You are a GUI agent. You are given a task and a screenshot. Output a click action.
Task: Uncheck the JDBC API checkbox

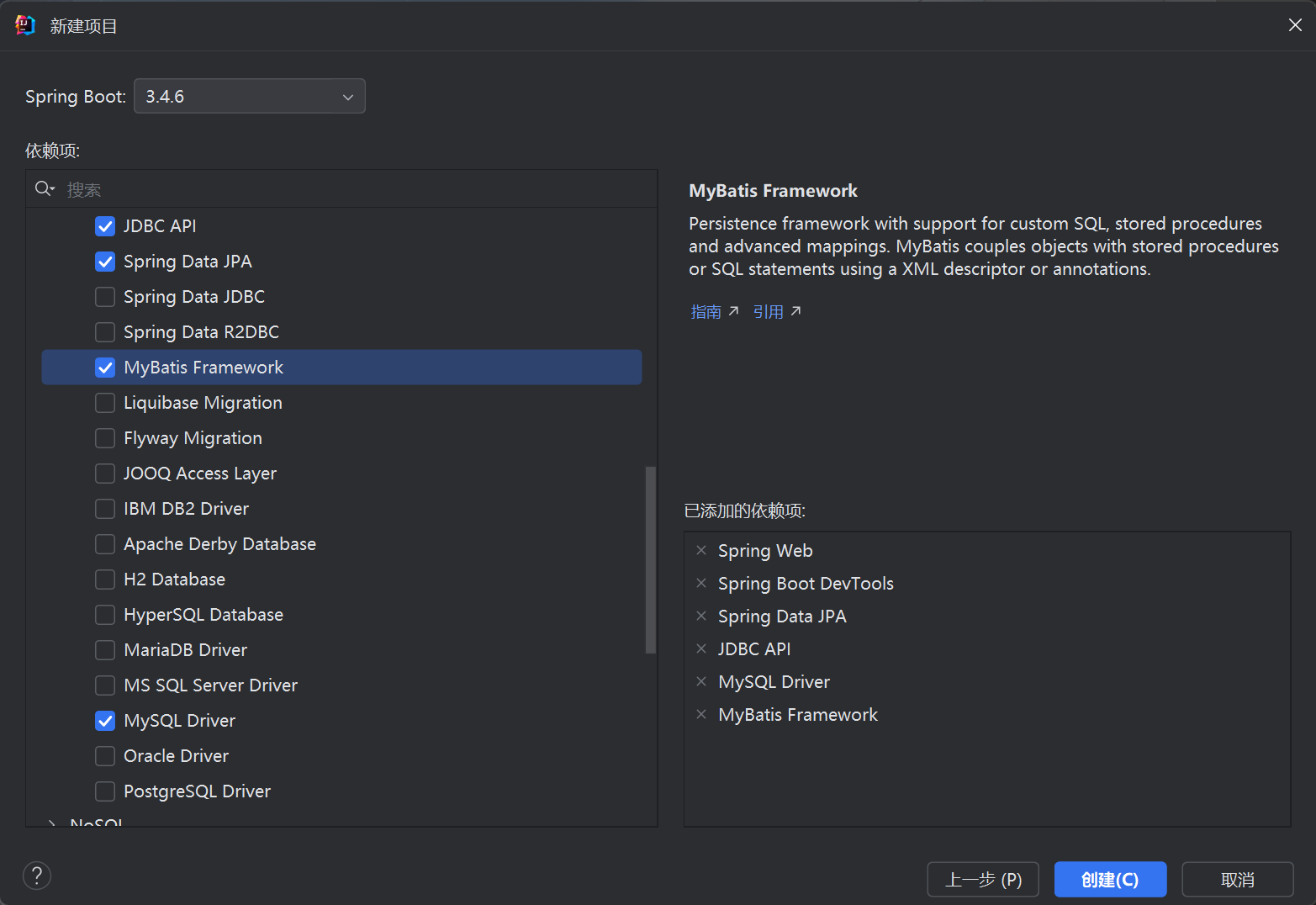pos(105,226)
